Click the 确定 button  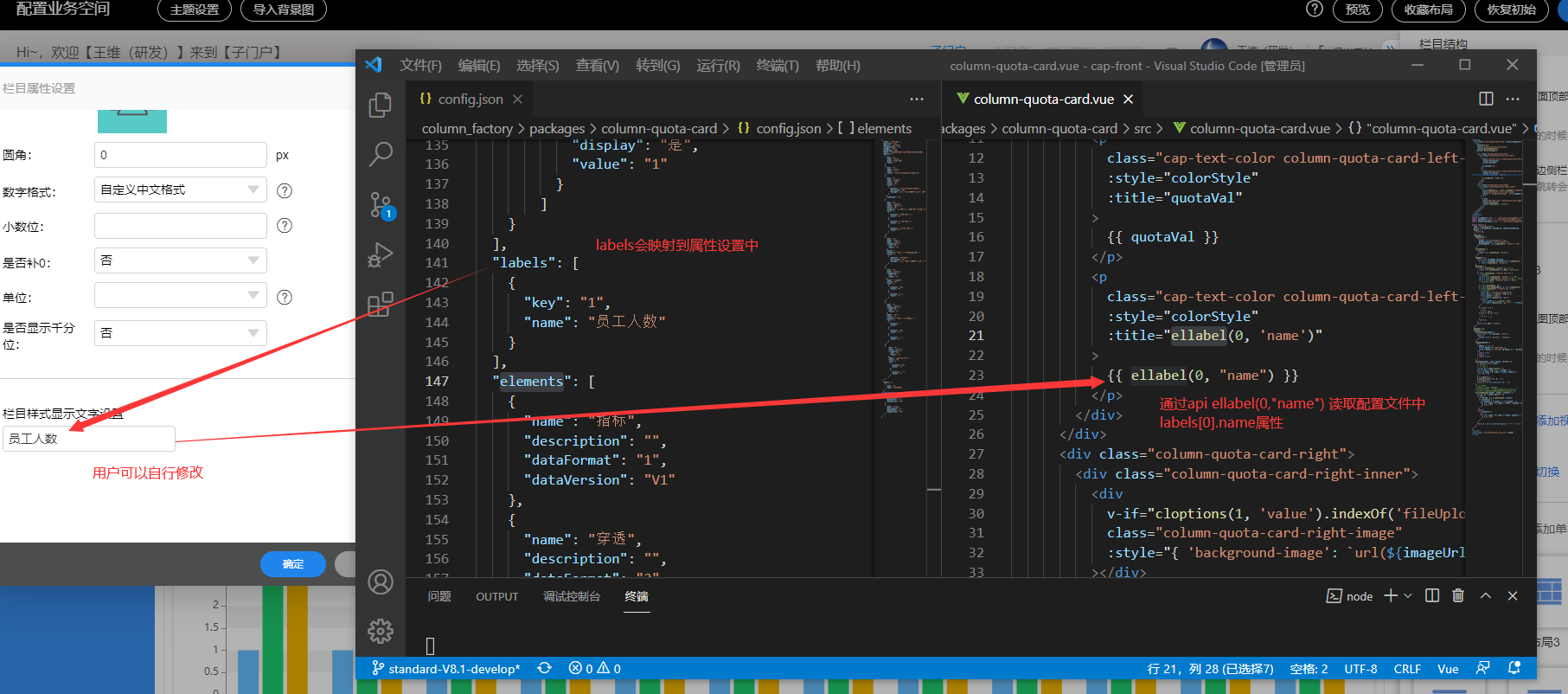(292, 564)
